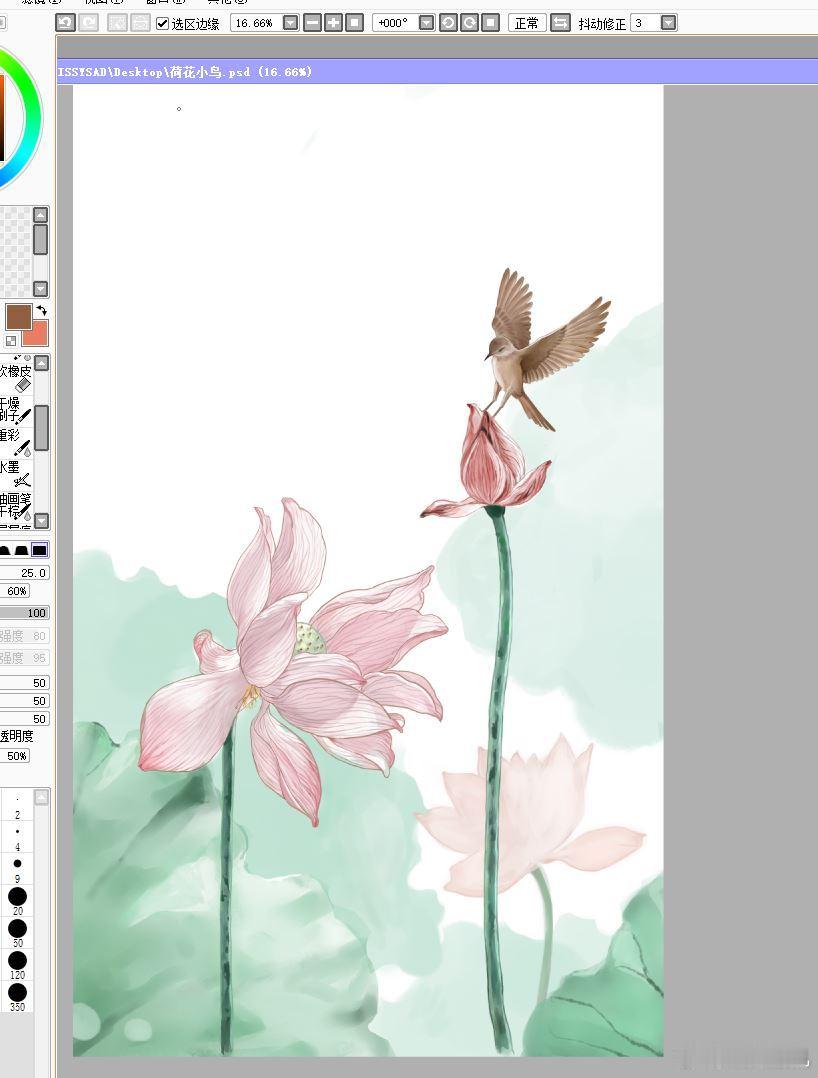Image resolution: width=818 pixels, height=1078 pixels.
Task: Click the redo arrow in the toolbar
Action: click(x=89, y=23)
